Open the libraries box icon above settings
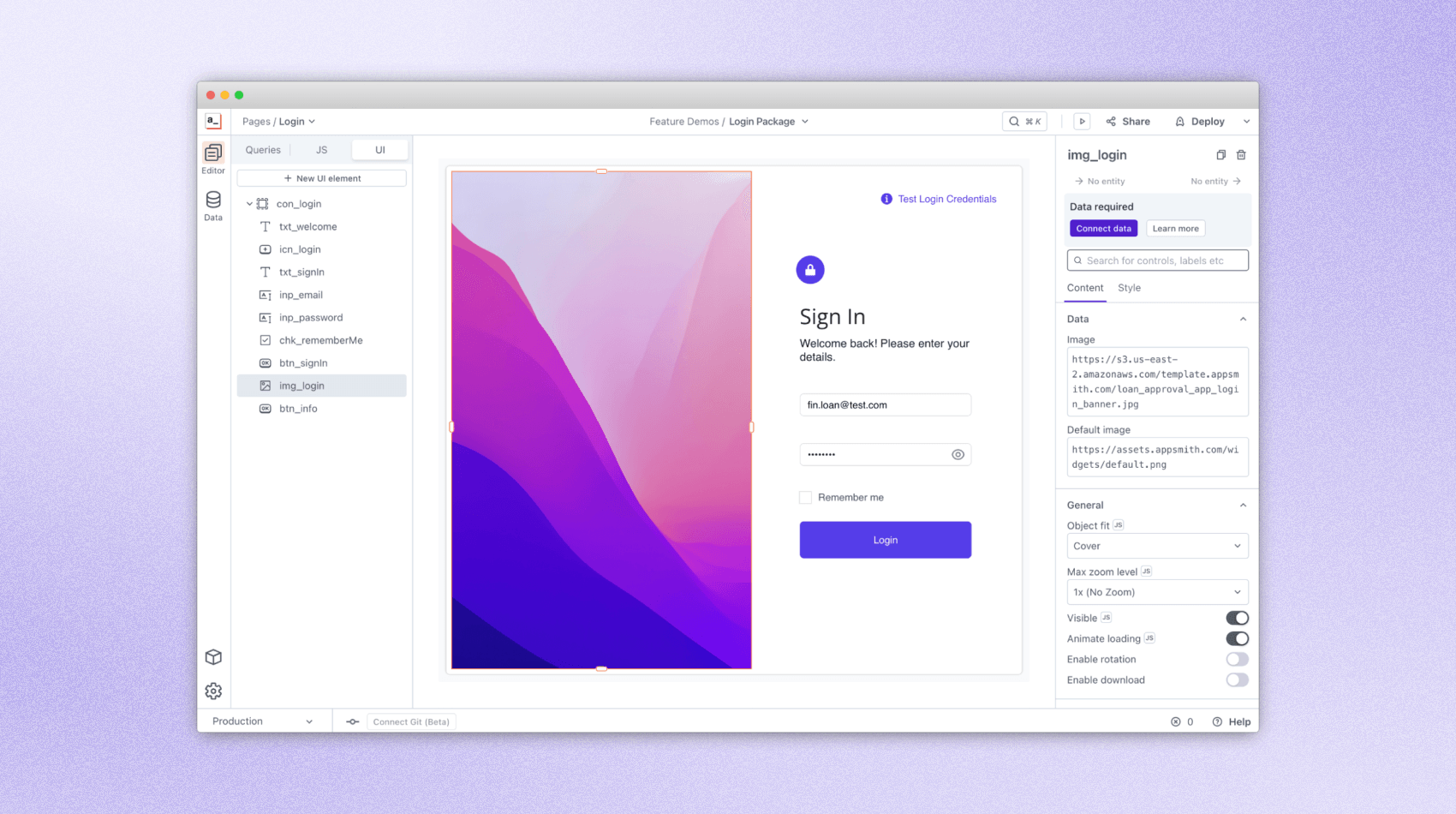Image resolution: width=1456 pixels, height=814 pixels. tap(213, 657)
